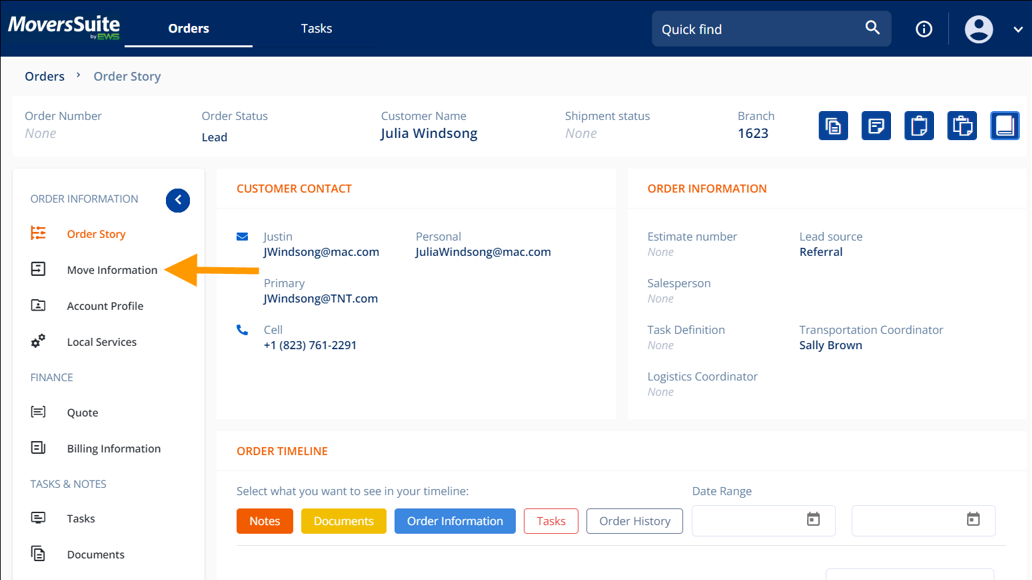
Task: Click the documents copy icon in header
Action: point(833,126)
